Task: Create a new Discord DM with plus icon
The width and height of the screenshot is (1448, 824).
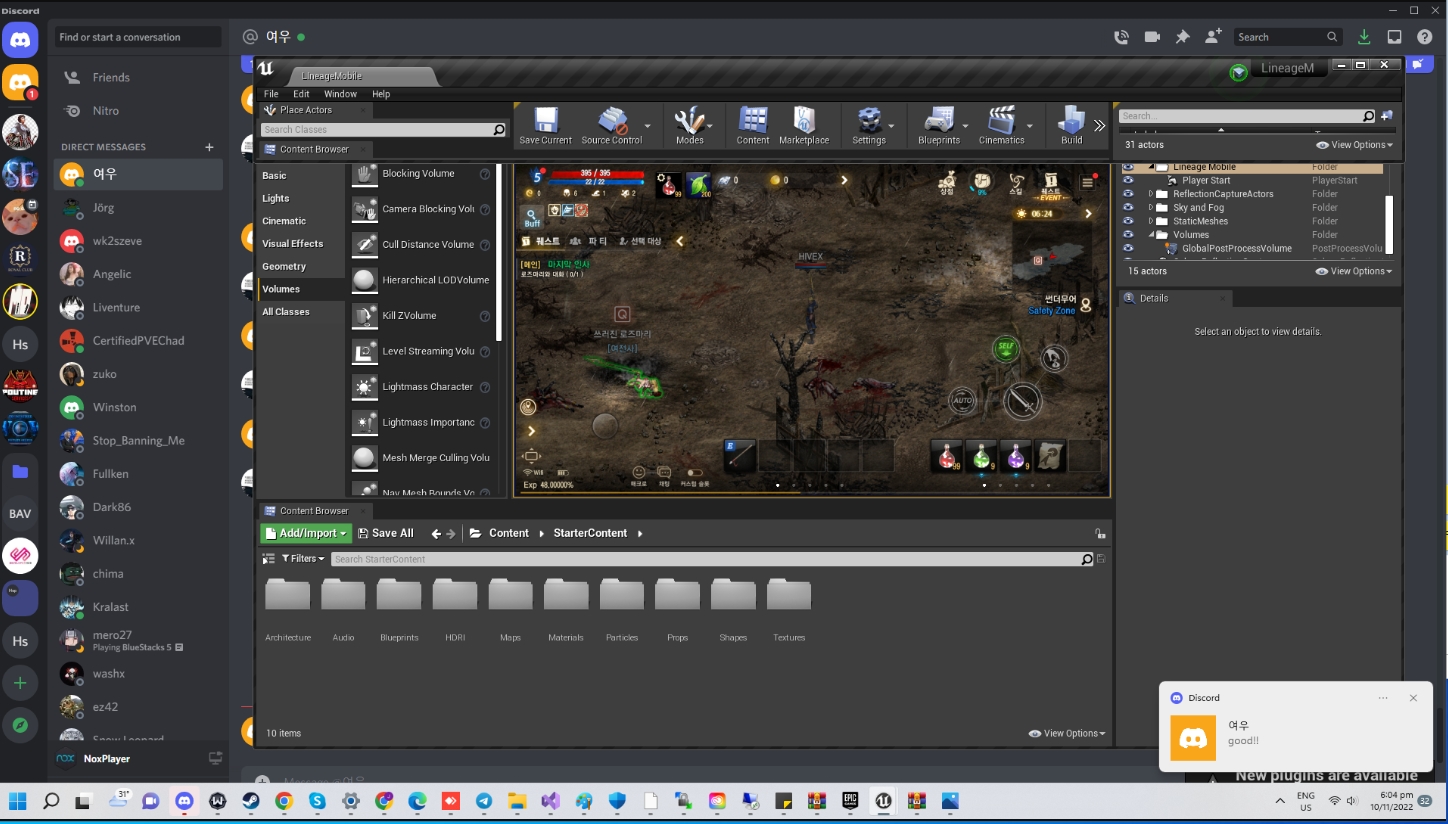Action: [209, 147]
